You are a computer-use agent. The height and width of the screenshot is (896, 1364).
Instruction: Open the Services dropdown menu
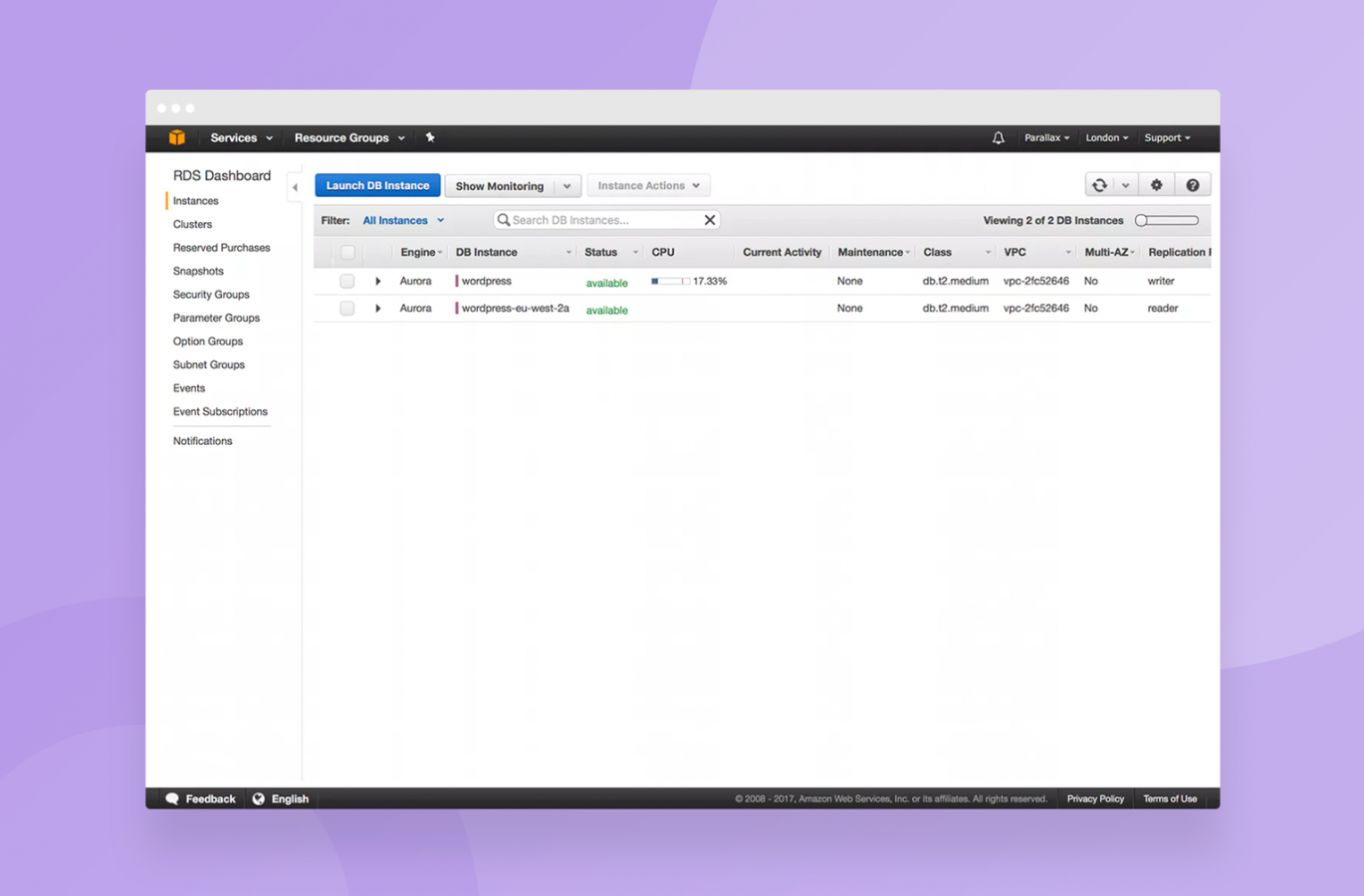click(x=241, y=137)
